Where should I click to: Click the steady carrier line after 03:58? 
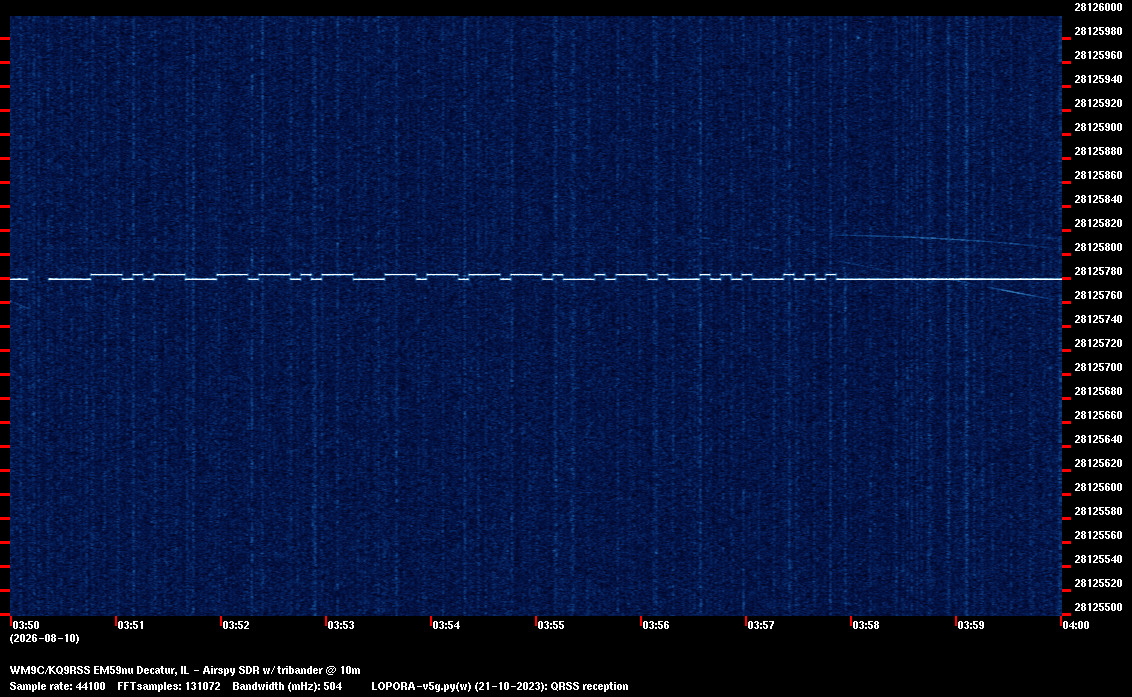(x=949, y=279)
